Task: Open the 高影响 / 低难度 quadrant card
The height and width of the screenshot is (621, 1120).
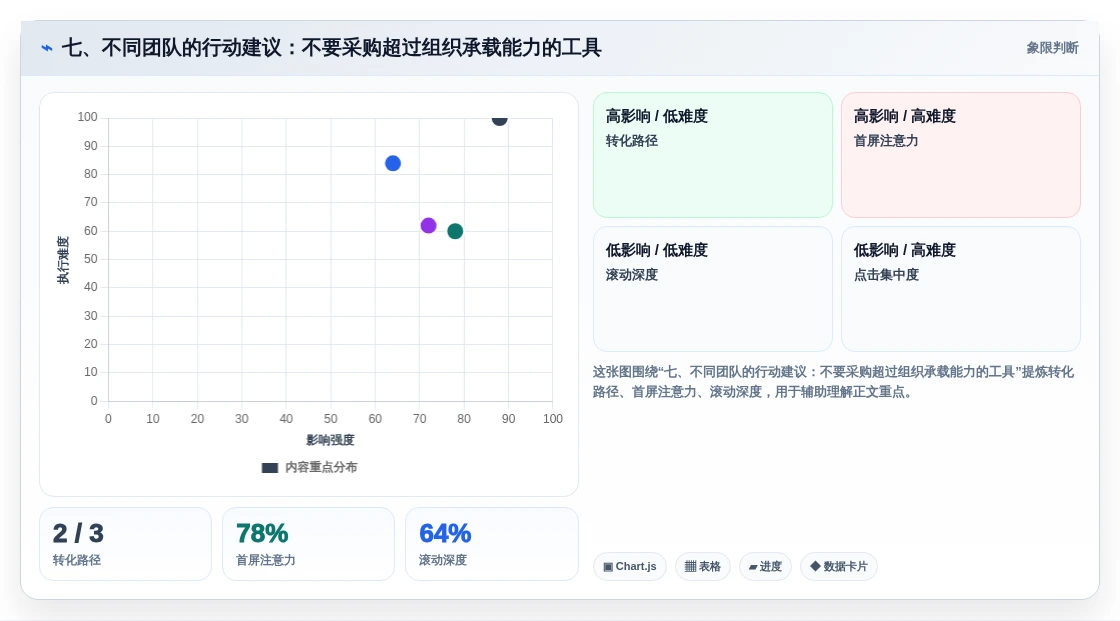Action: (x=713, y=155)
